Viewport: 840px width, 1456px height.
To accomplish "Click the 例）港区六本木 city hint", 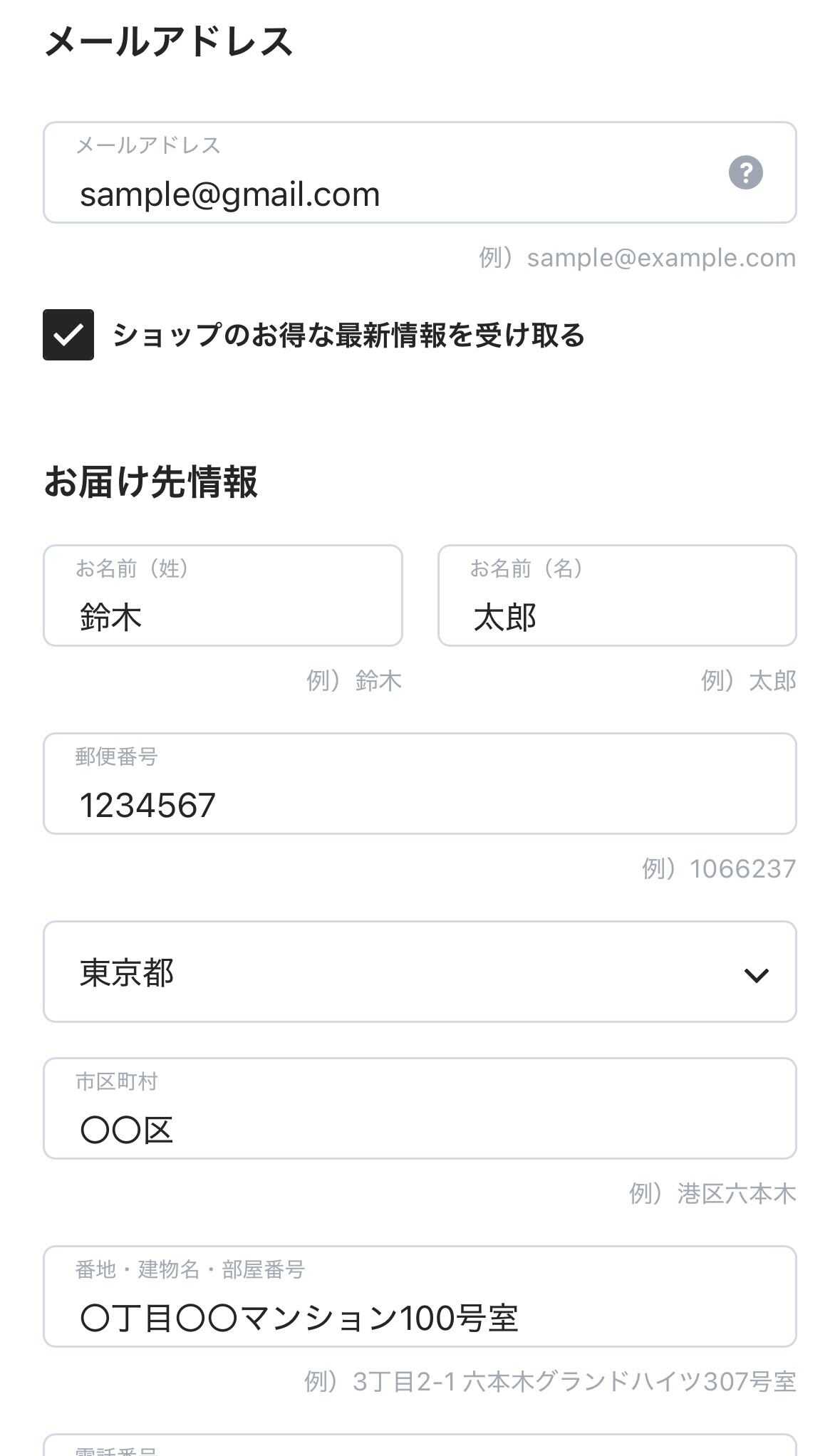I will point(712,1193).
